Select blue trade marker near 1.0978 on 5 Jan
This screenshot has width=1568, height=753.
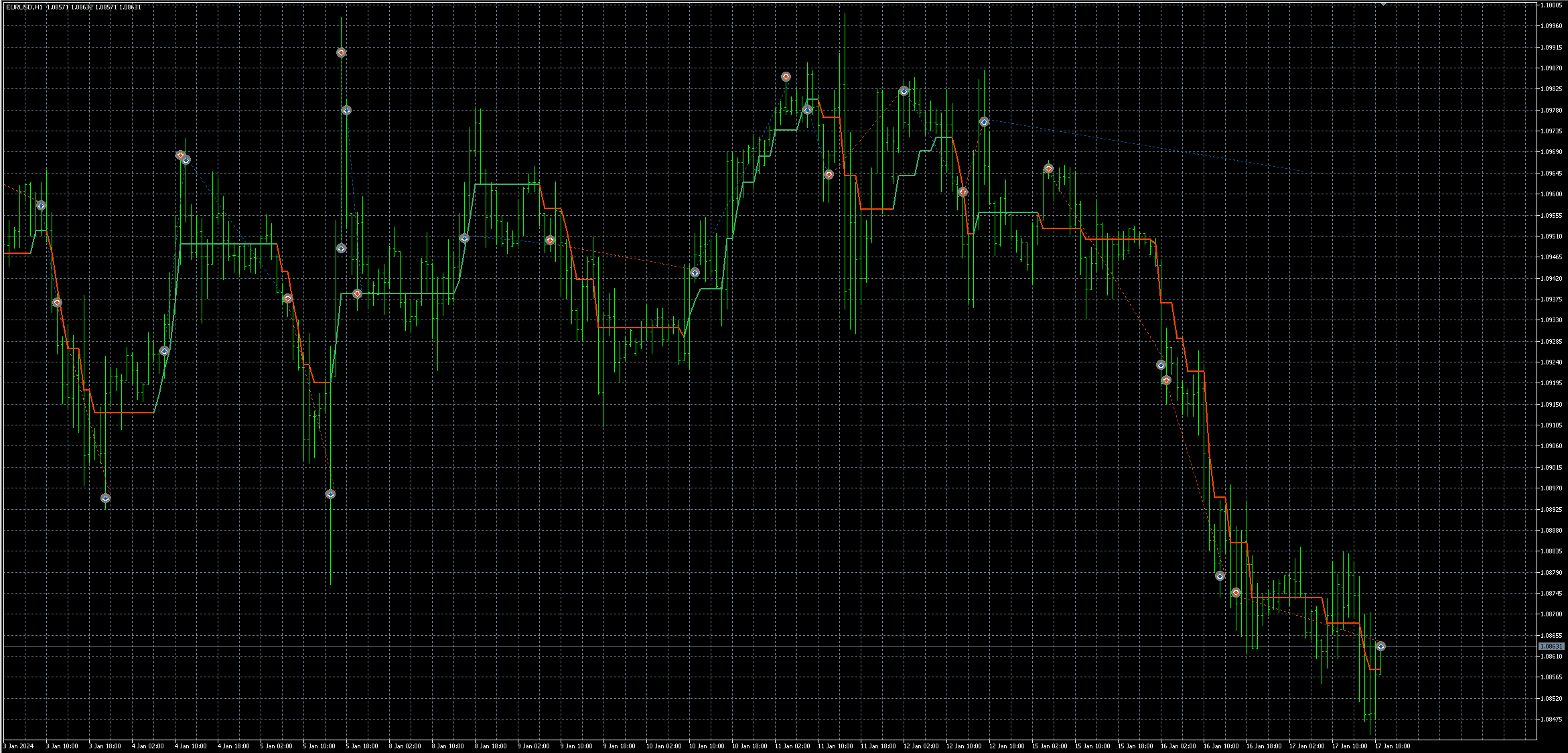coord(346,111)
